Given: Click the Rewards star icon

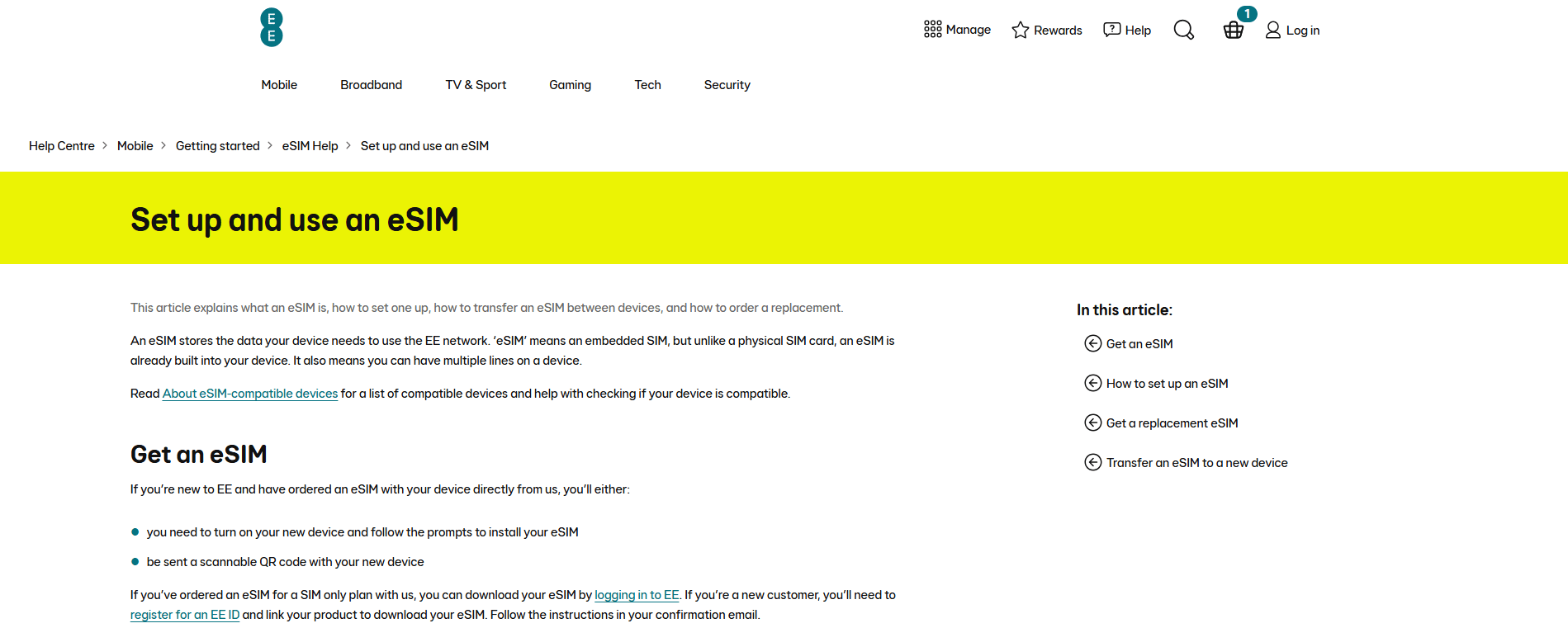Looking at the screenshot, I should 1021,30.
